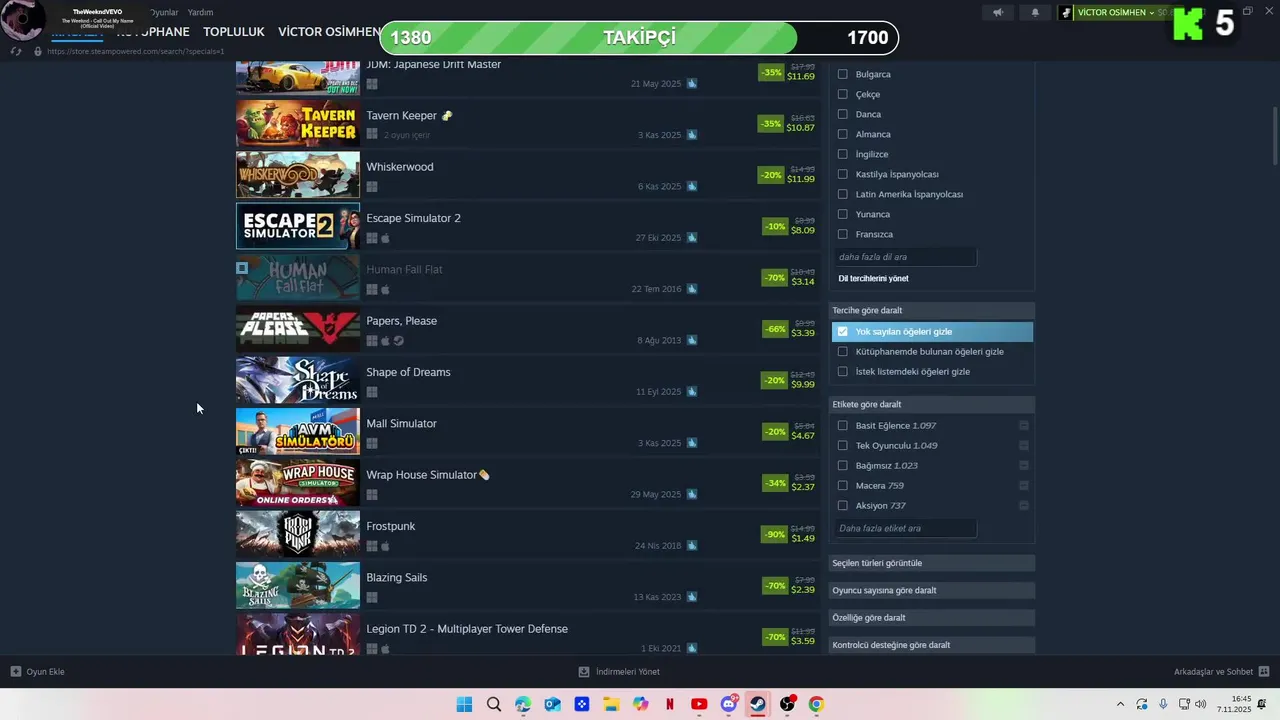Open Google Chrome from the taskbar
The image size is (1280, 720).
(816, 704)
